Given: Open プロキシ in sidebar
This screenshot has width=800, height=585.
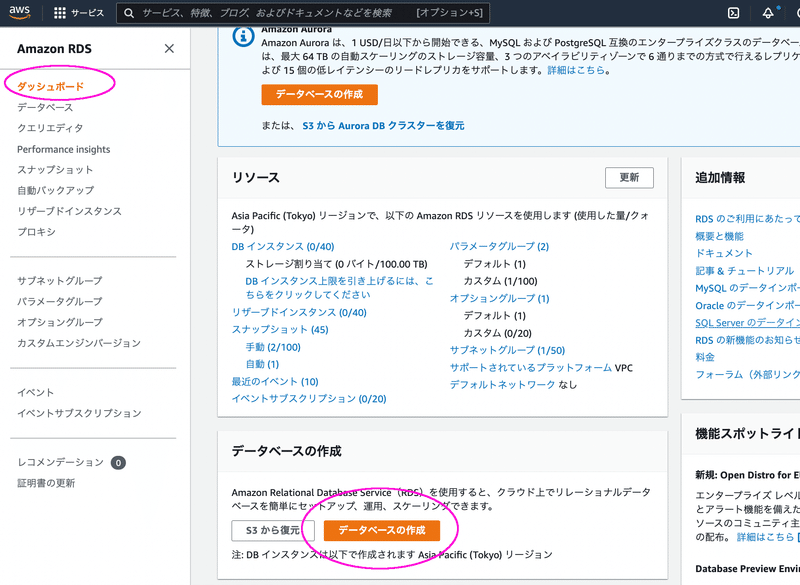Looking at the screenshot, I should coord(36,232).
